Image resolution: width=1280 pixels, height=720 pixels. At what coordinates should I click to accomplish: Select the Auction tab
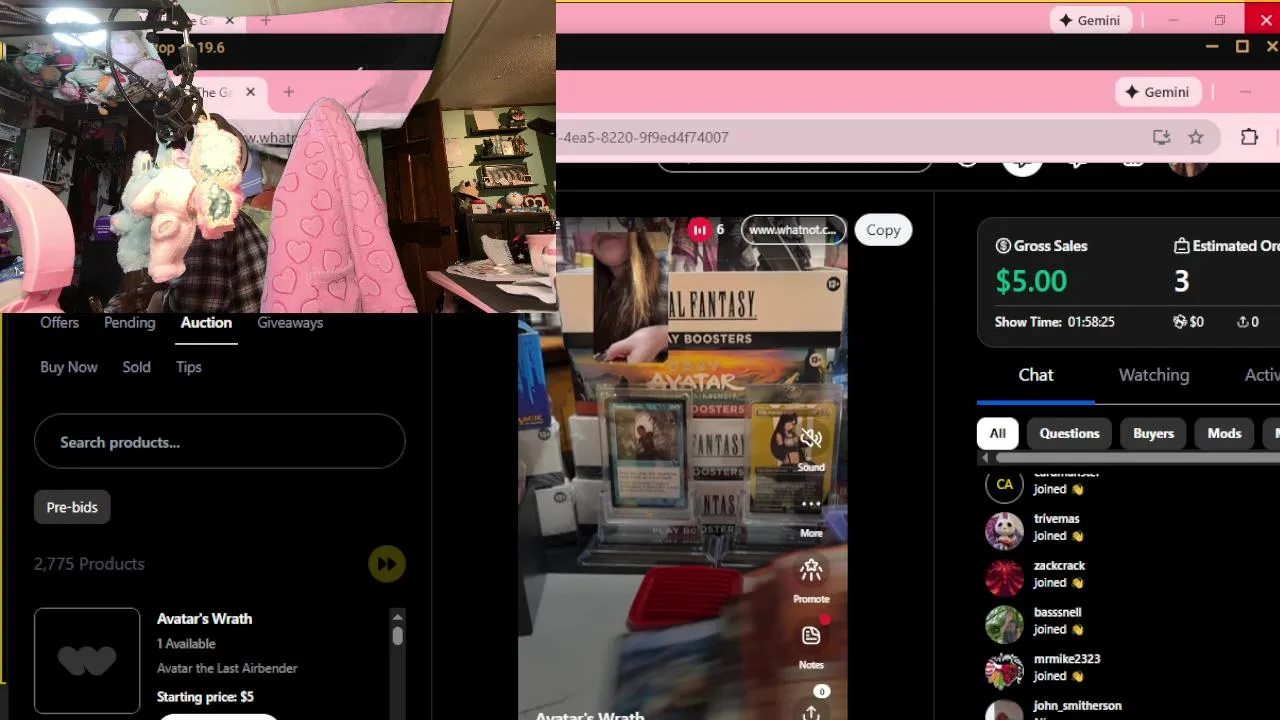(x=206, y=323)
